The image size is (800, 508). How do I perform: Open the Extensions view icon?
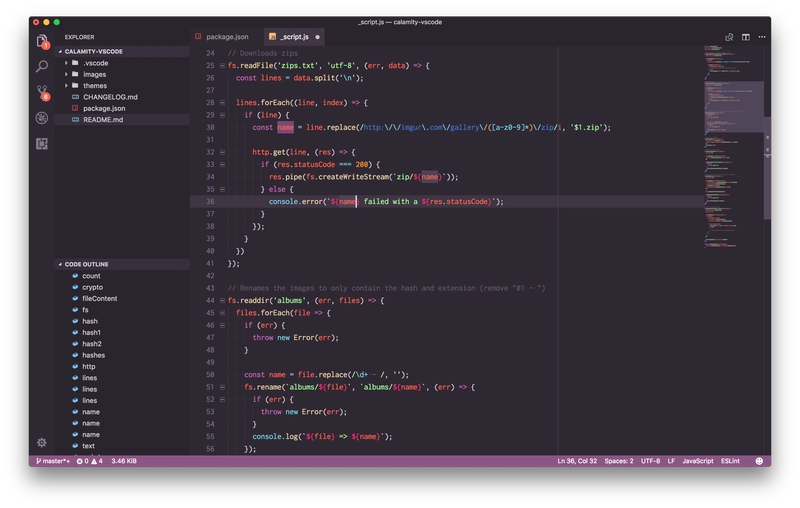click(42, 144)
